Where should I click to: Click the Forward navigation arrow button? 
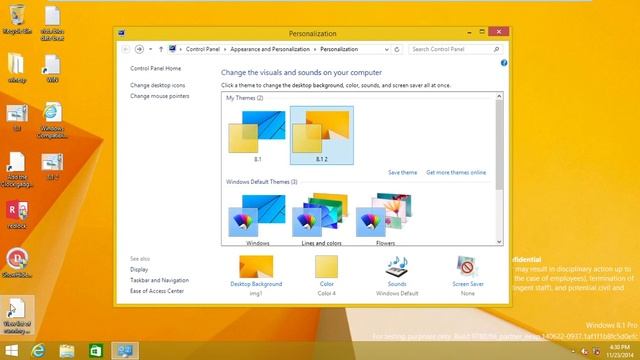[x=139, y=49]
